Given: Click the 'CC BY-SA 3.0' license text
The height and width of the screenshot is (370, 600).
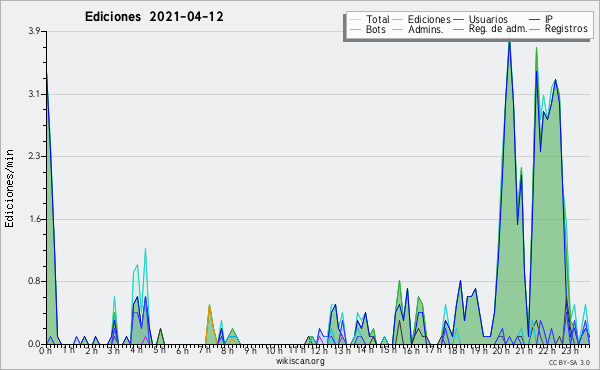Looking at the screenshot, I should [569, 362].
